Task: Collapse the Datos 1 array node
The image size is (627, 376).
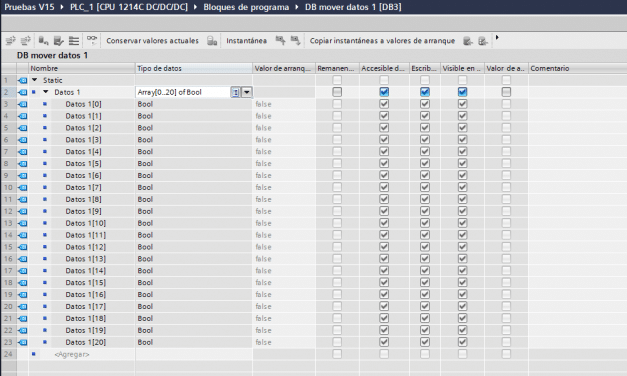Action: point(46,92)
